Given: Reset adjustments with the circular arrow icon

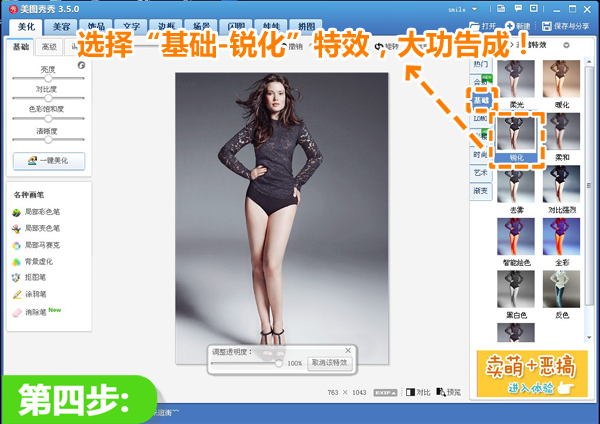Looking at the screenshot, I should [81, 65].
